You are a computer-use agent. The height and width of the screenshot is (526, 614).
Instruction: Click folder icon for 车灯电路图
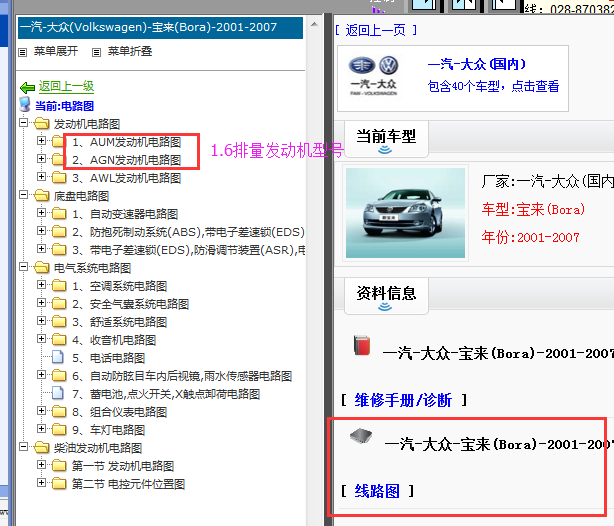(59, 429)
